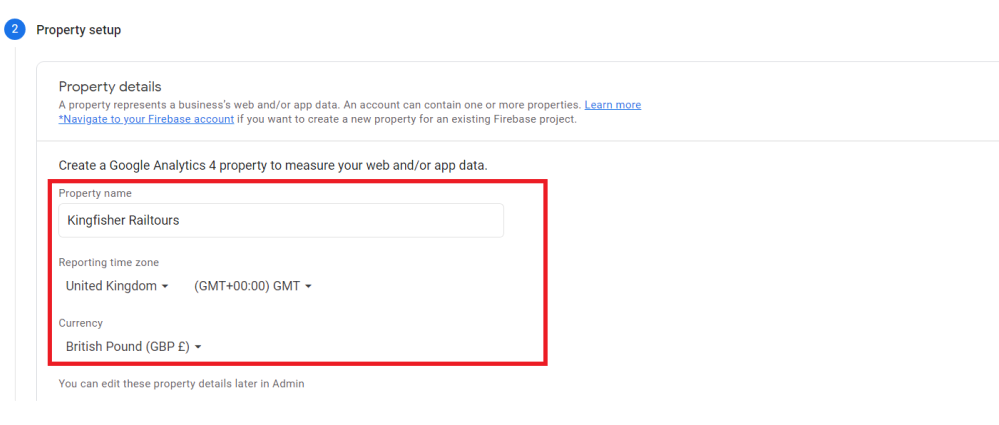Click the step 2 number circle
The height and width of the screenshot is (425, 999).
[x=14, y=30]
